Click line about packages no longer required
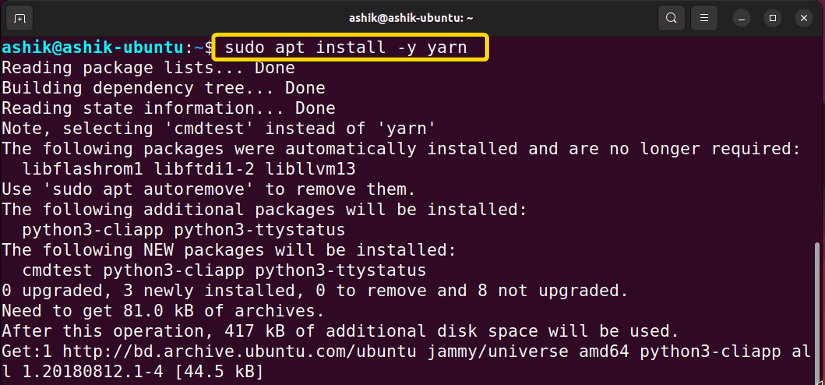The height and width of the screenshot is (385, 825). coord(401,149)
